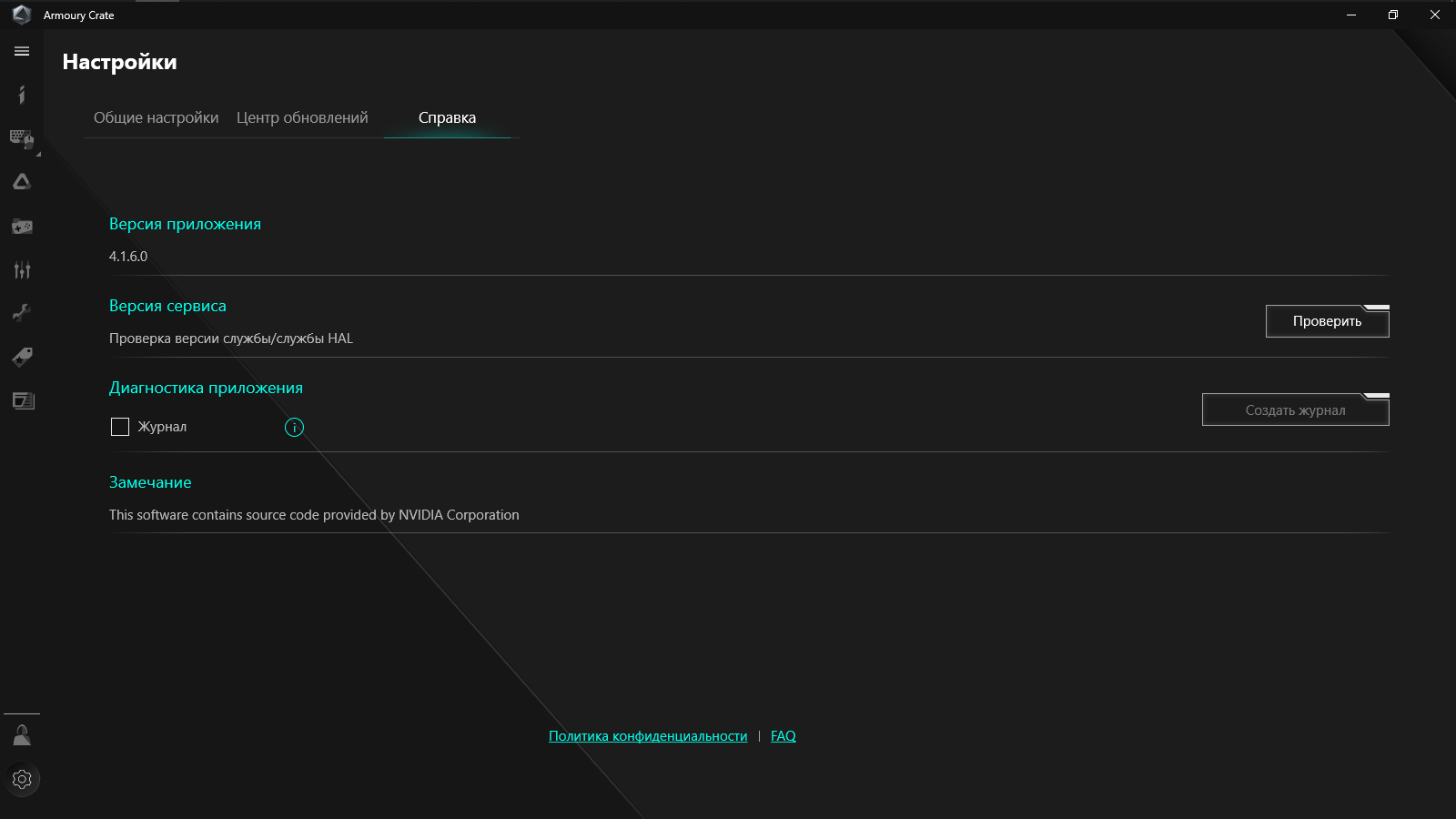Switch to the Центр обновлений tab
The width and height of the screenshot is (1456, 819).
[302, 117]
